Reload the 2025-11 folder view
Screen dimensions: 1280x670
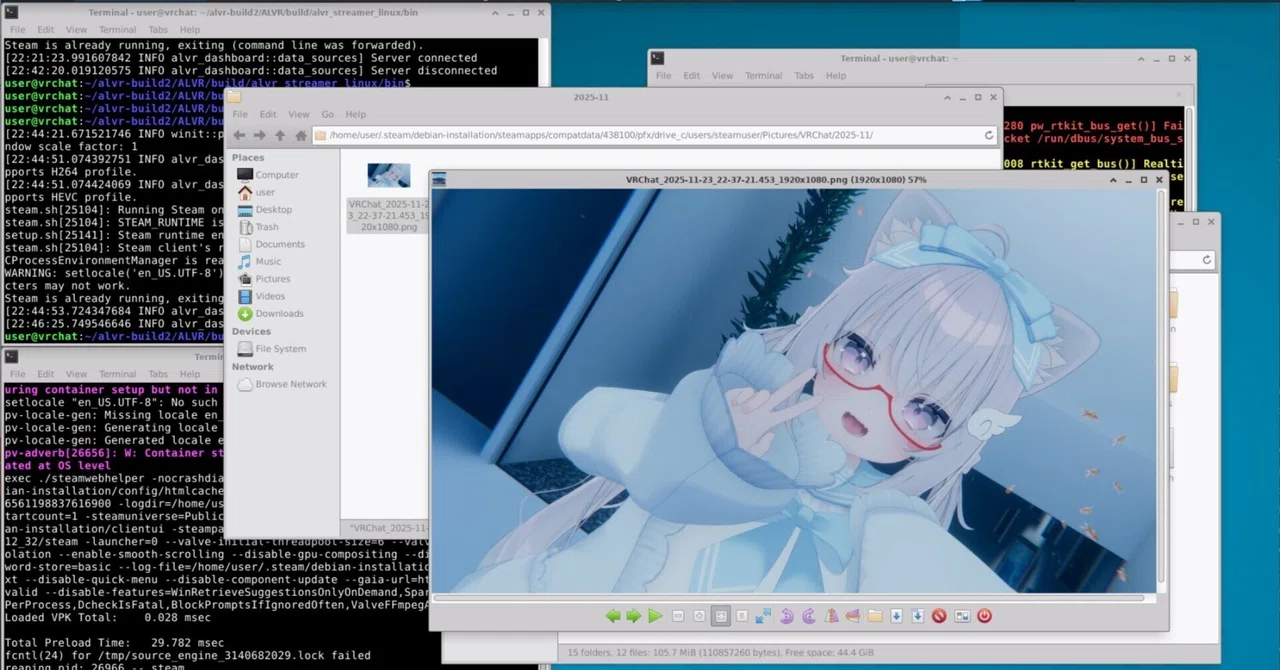coord(989,135)
